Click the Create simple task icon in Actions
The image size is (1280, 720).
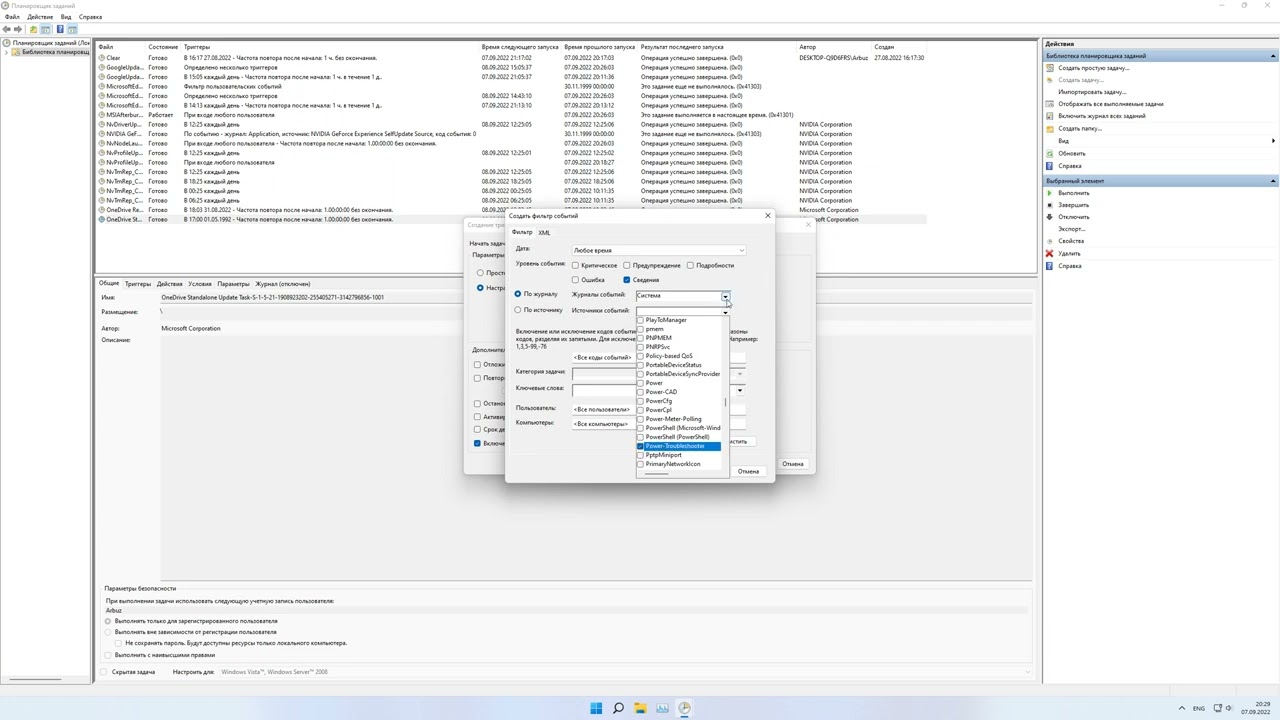point(1050,68)
